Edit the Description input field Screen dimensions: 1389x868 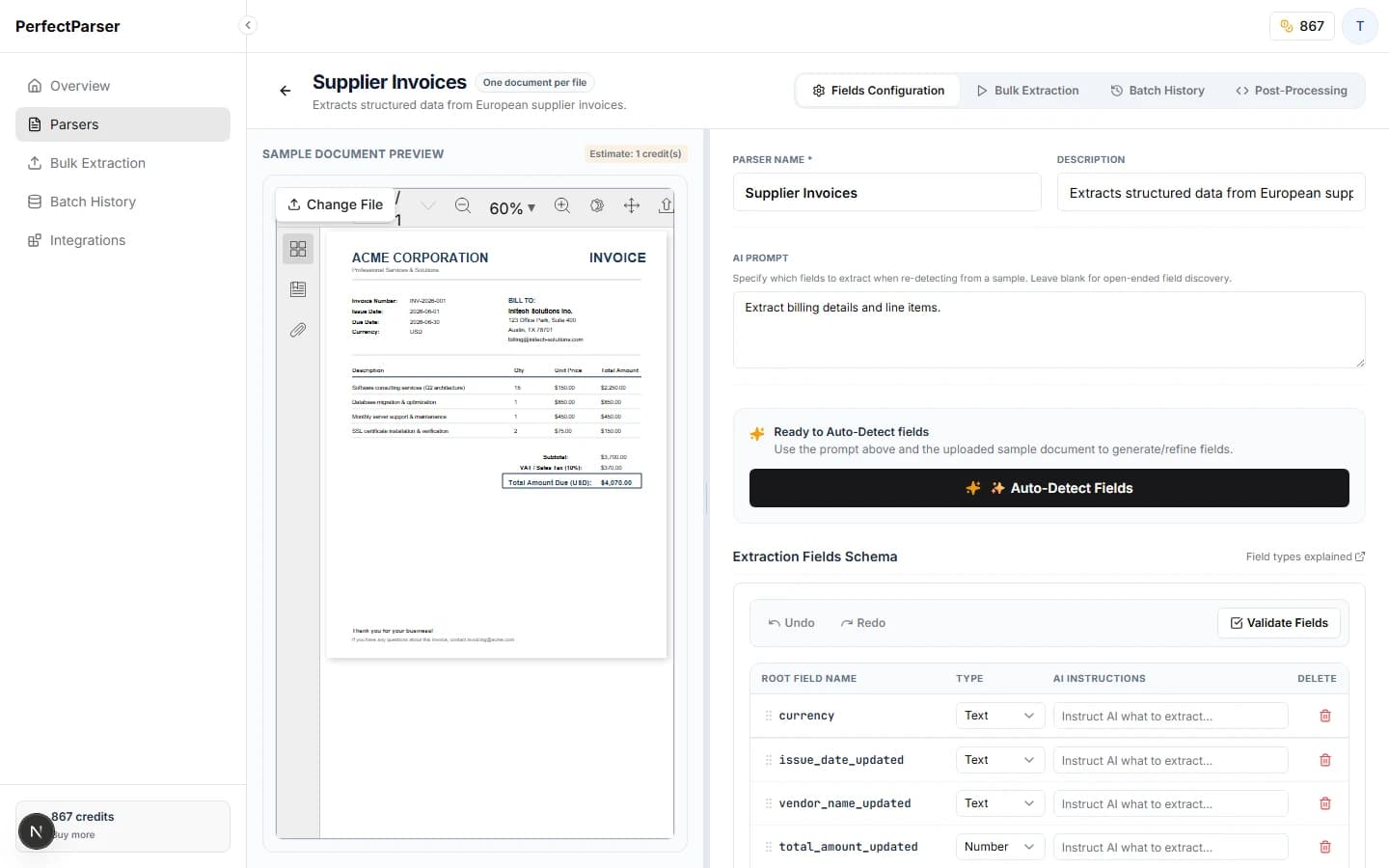pos(1211,193)
